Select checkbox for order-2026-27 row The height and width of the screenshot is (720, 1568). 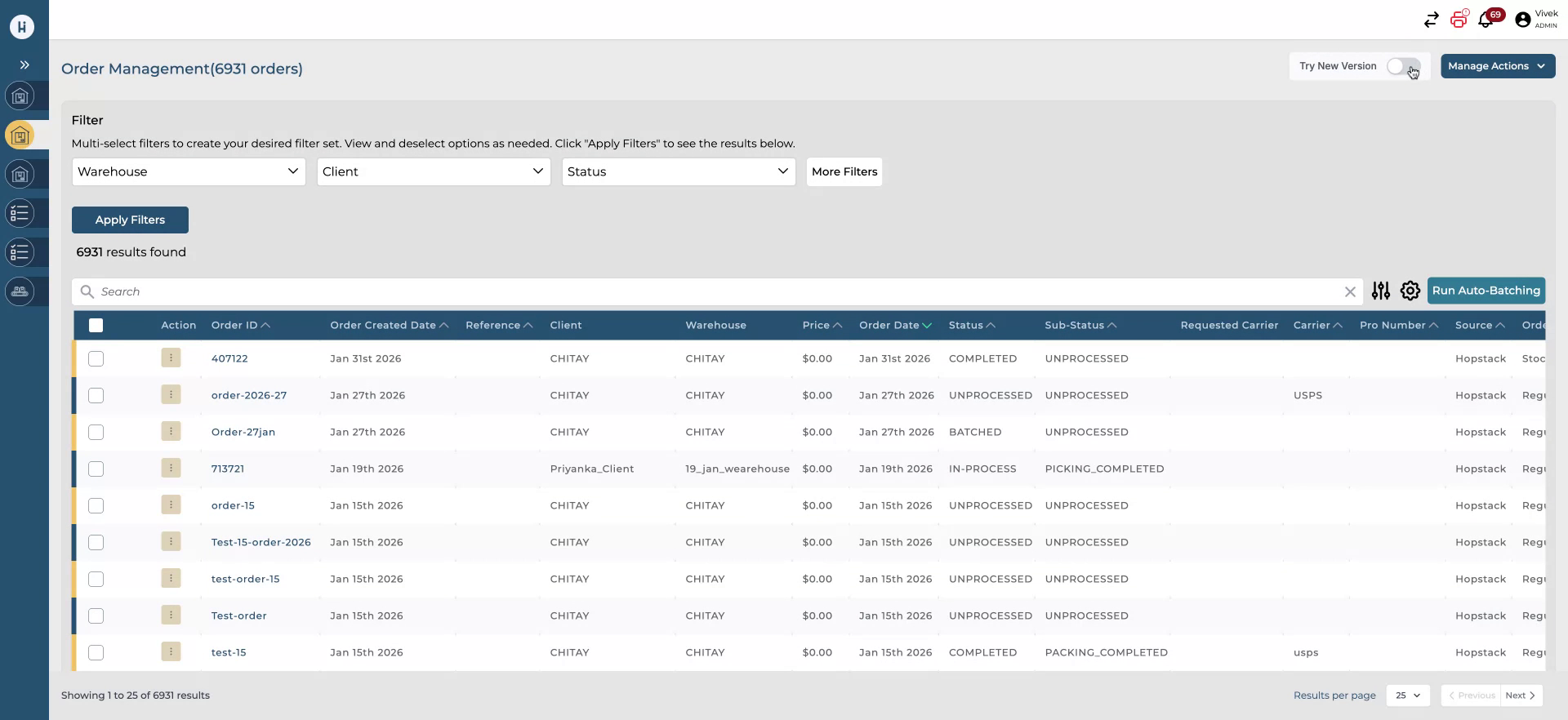(x=96, y=395)
